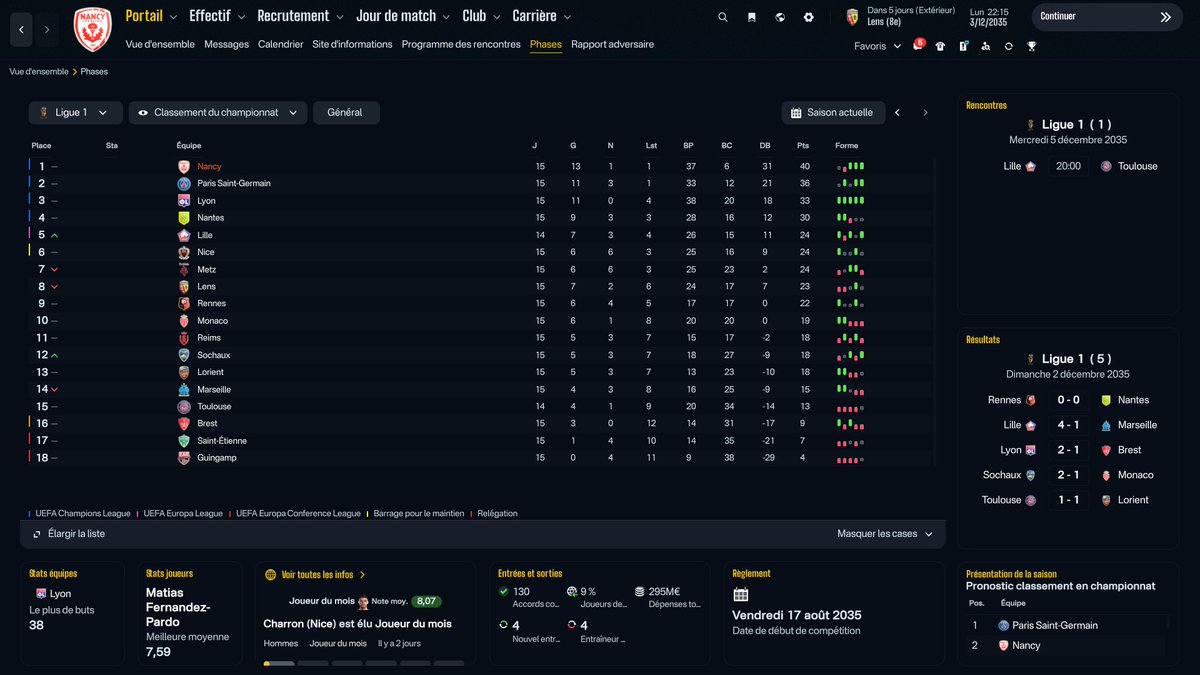This screenshot has width=1200, height=675.
Task: Go to previous season with left arrow
Action: pos(897,113)
